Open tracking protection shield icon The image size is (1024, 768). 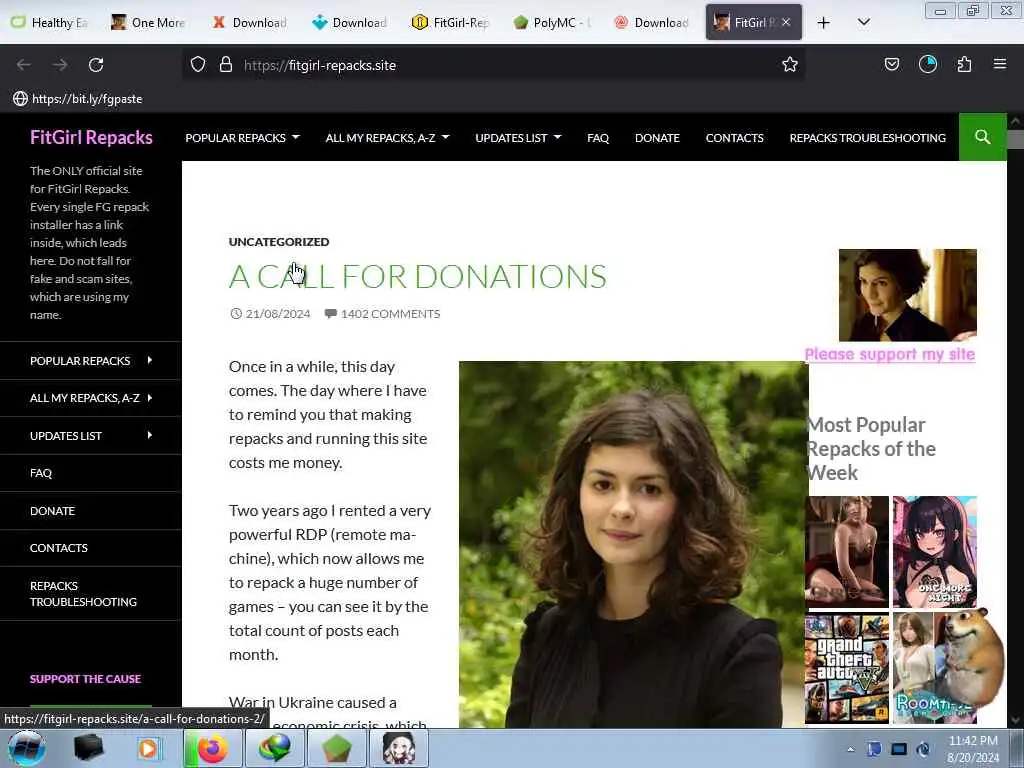[198, 65]
